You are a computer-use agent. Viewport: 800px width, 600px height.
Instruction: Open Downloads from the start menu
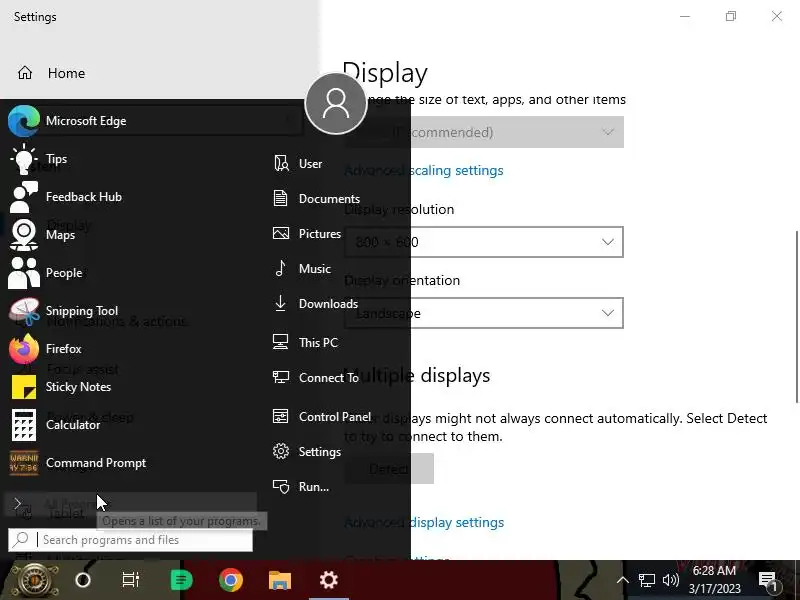pyautogui.click(x=315, y=304)
